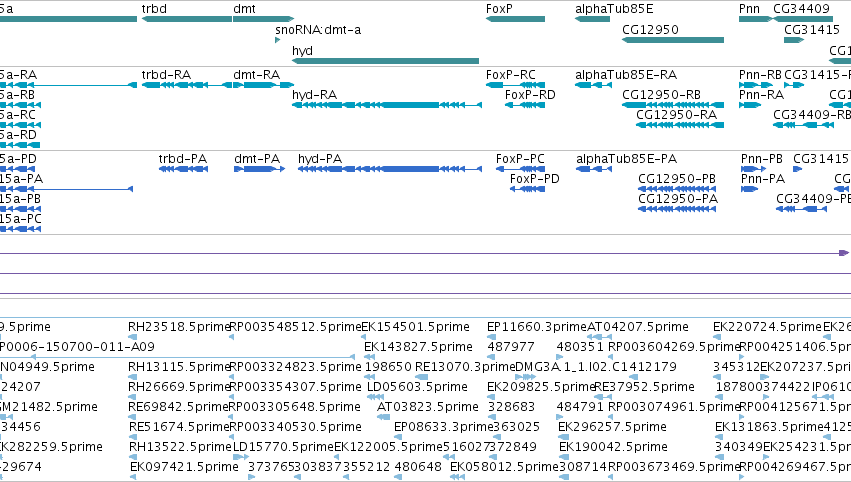Viewport: 851px width, 482px height.
Task: Click the dmt-PA protein label
Action: click(x=257, y=159)
